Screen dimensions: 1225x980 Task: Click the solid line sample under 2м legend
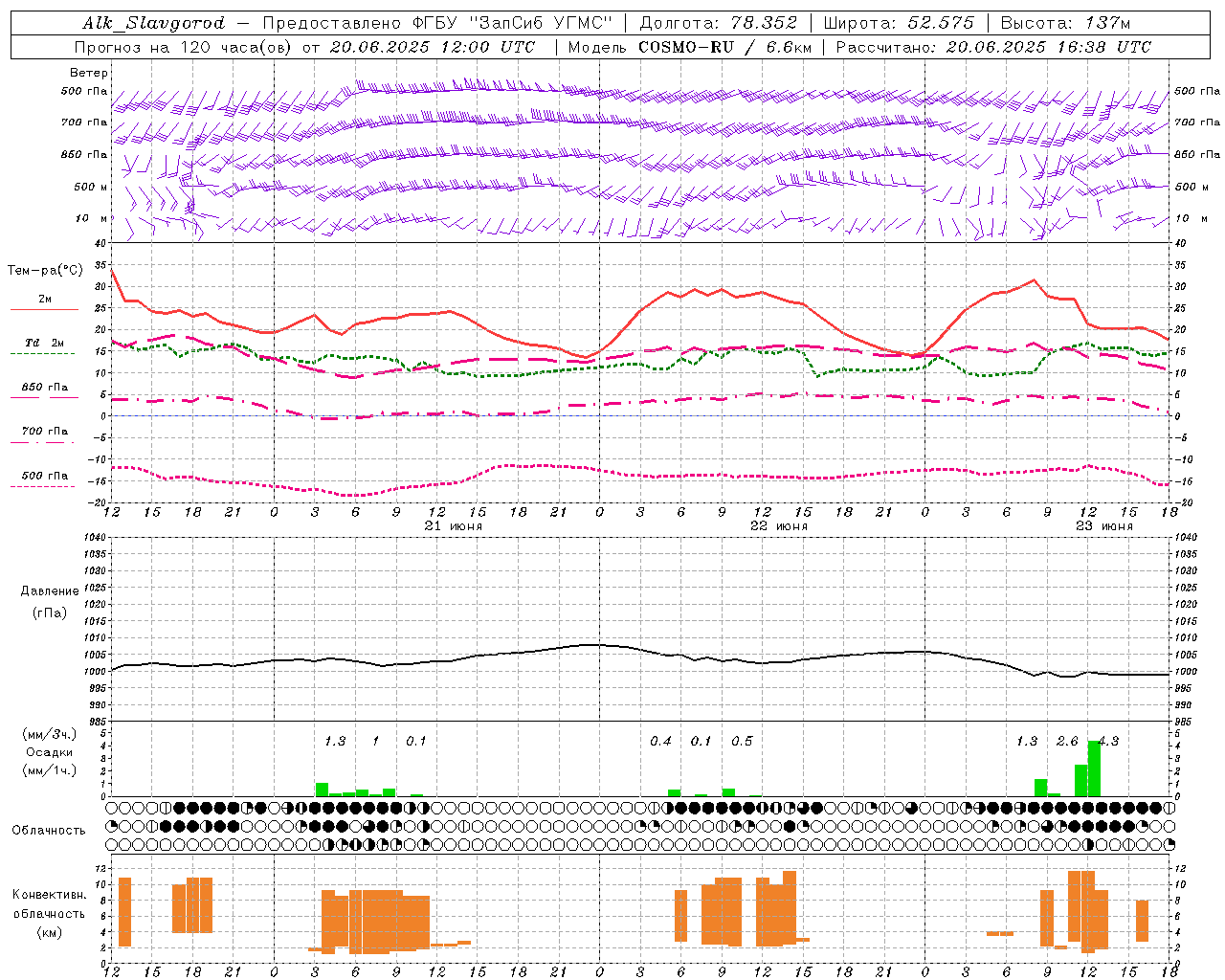click(x=44, y=310)
